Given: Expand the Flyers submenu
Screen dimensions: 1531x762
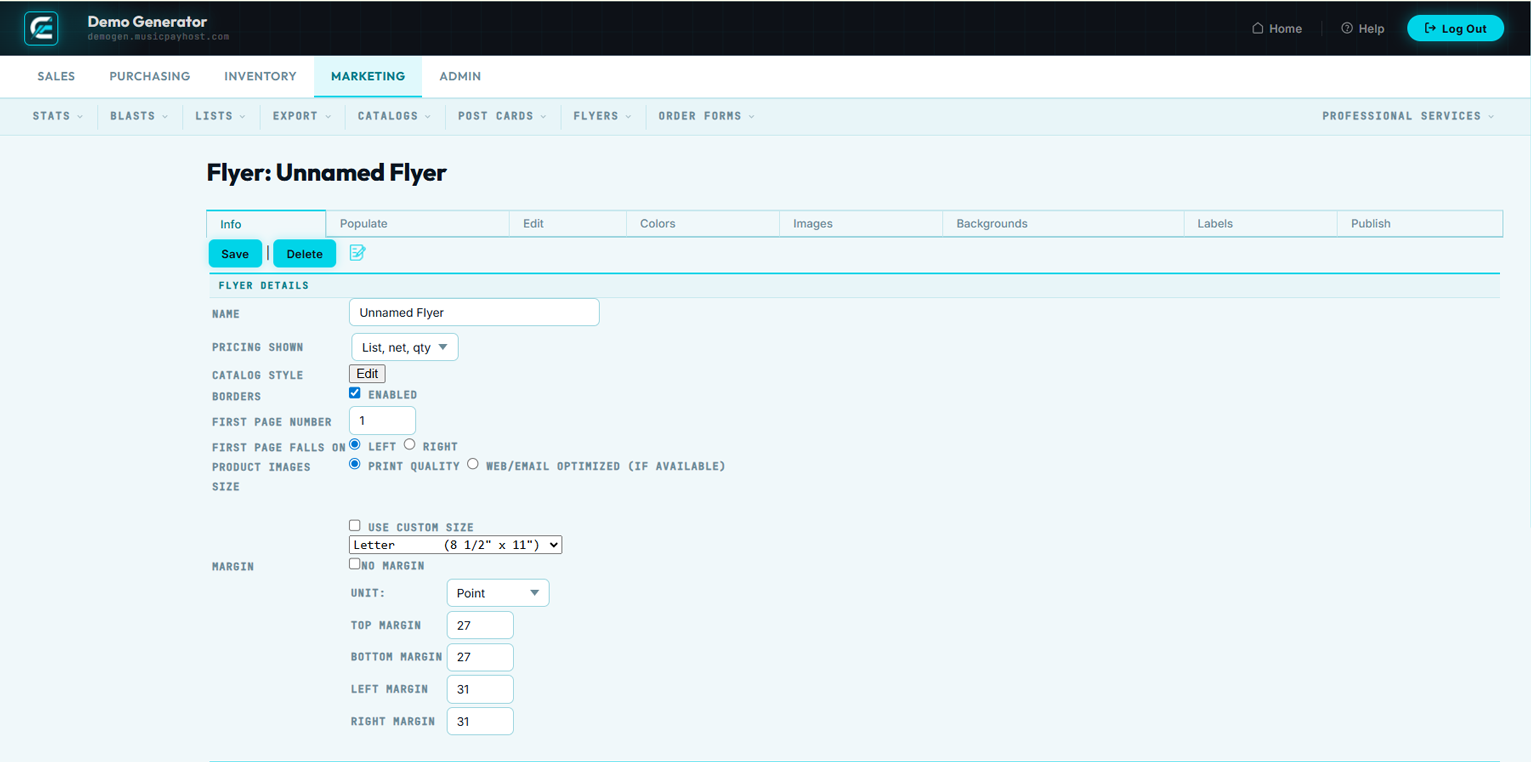Looking at the screenshot, I should [x=602, y=116].
